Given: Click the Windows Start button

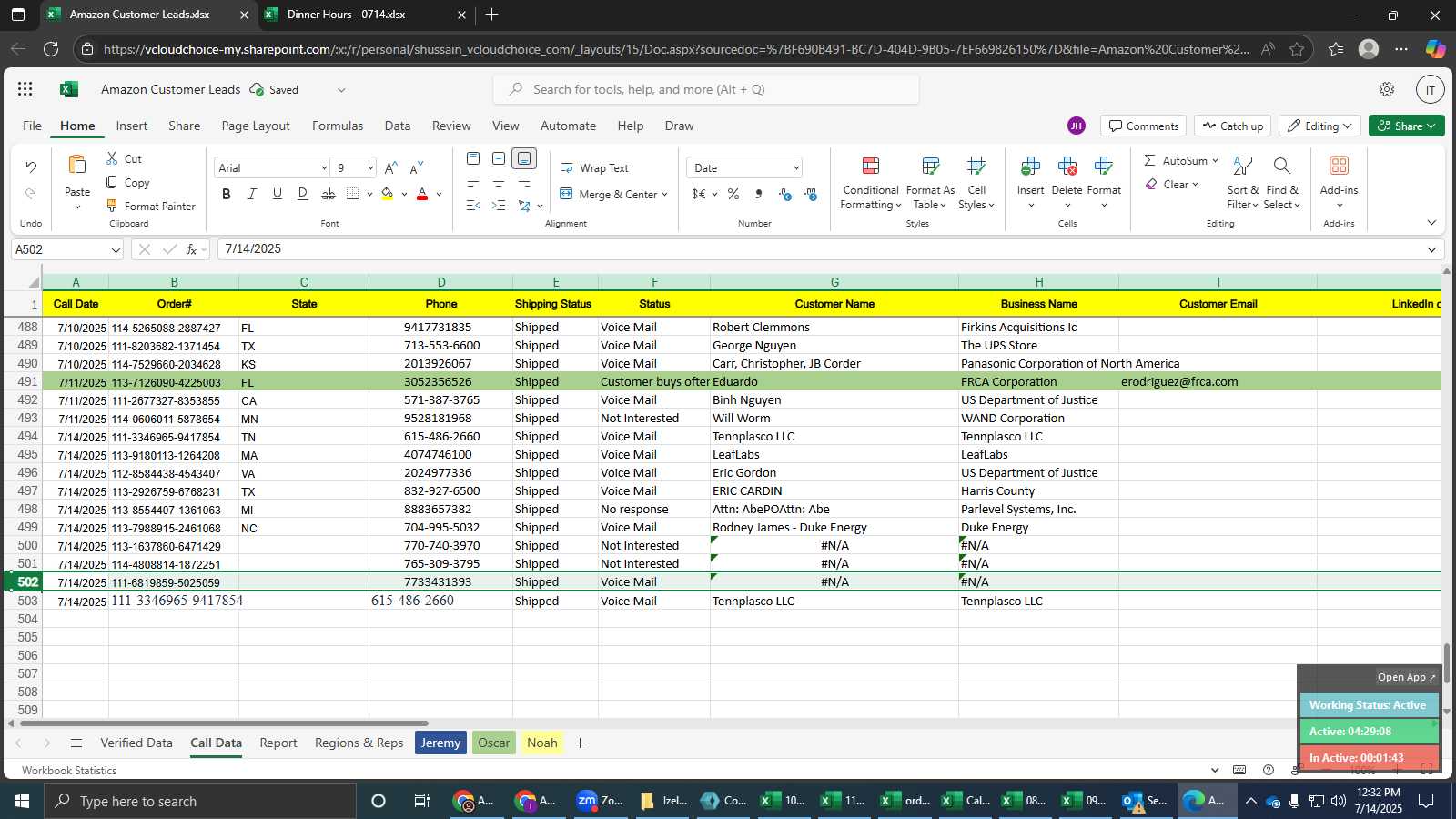Looking at the screenshot, I should pos(22,801).
